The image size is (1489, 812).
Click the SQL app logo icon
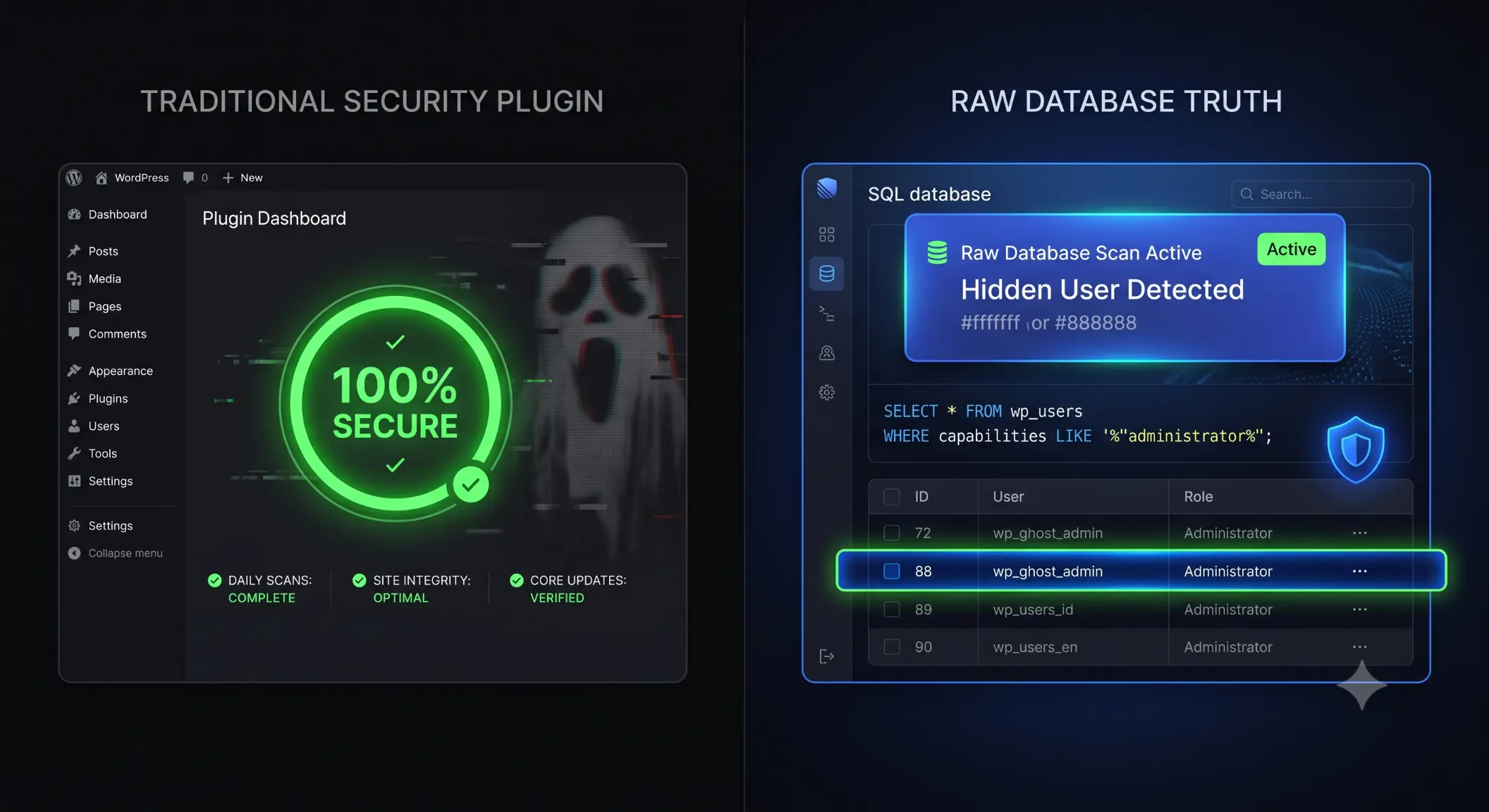pos(827,188)
